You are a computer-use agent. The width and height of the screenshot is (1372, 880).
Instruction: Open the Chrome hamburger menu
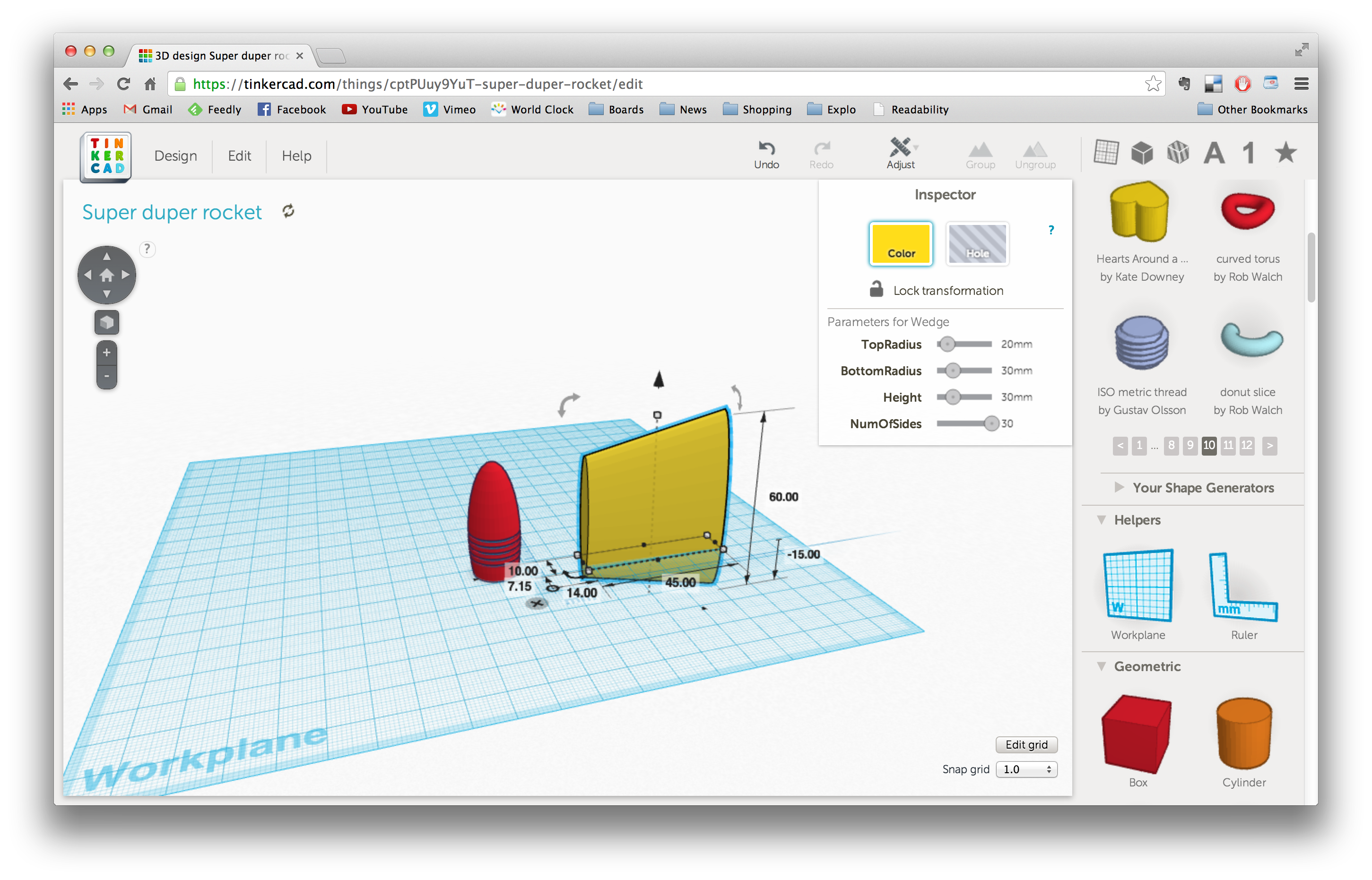[x=1302, y=84]
